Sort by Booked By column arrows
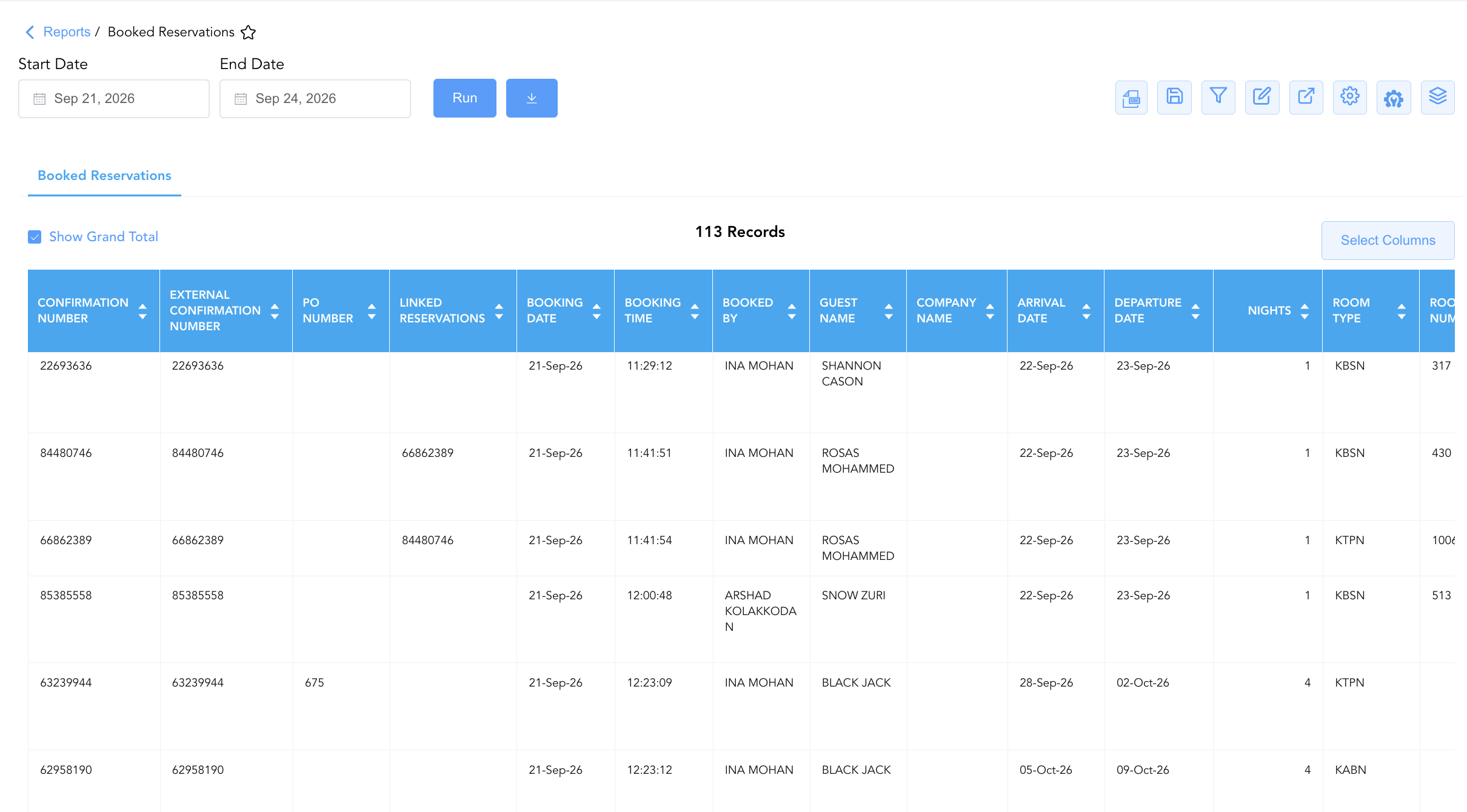Image resolution: width=1467 pixels, height=812 pixels. coord(792,311)
